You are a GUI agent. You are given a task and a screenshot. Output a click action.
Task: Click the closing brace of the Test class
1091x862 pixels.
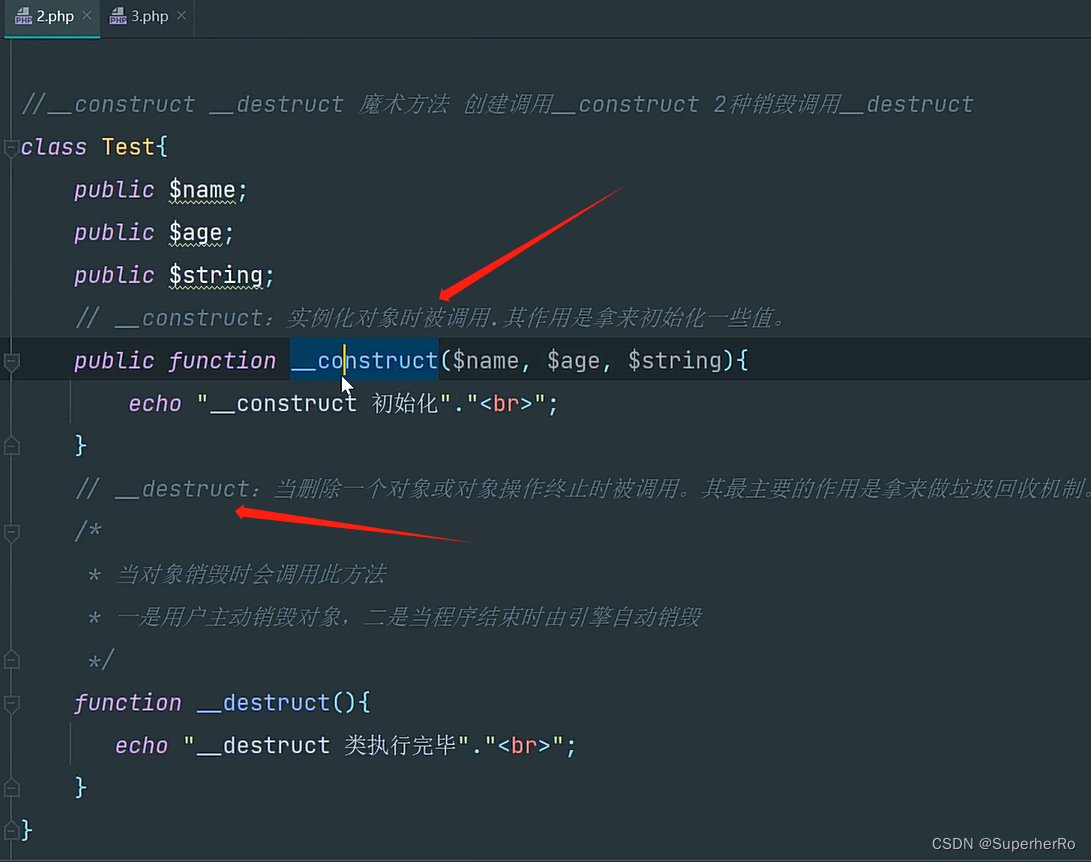tap(26, 830)
